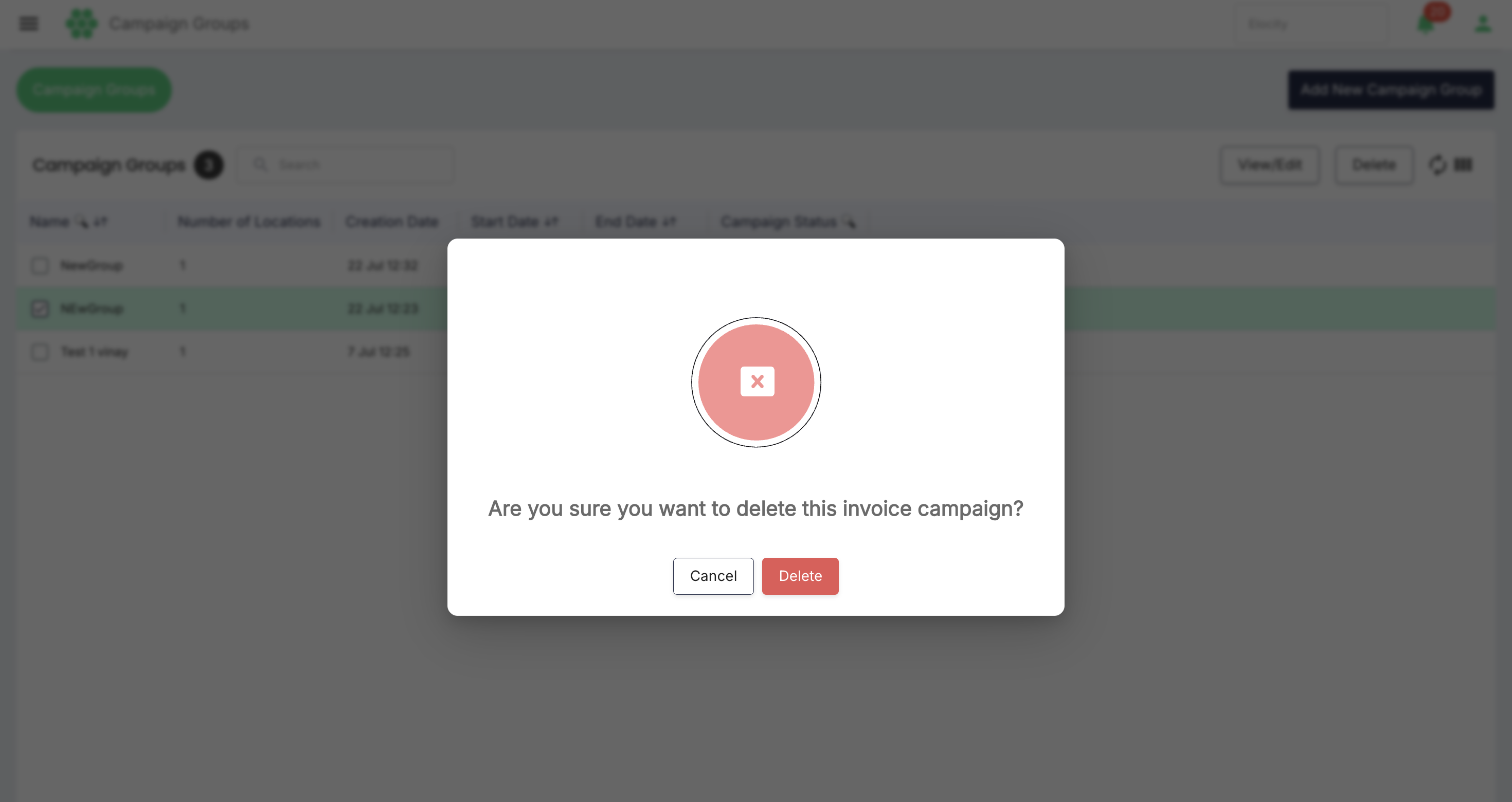
Task: Check the NewGroup row checkbox
Action: (x=40, y=266)
